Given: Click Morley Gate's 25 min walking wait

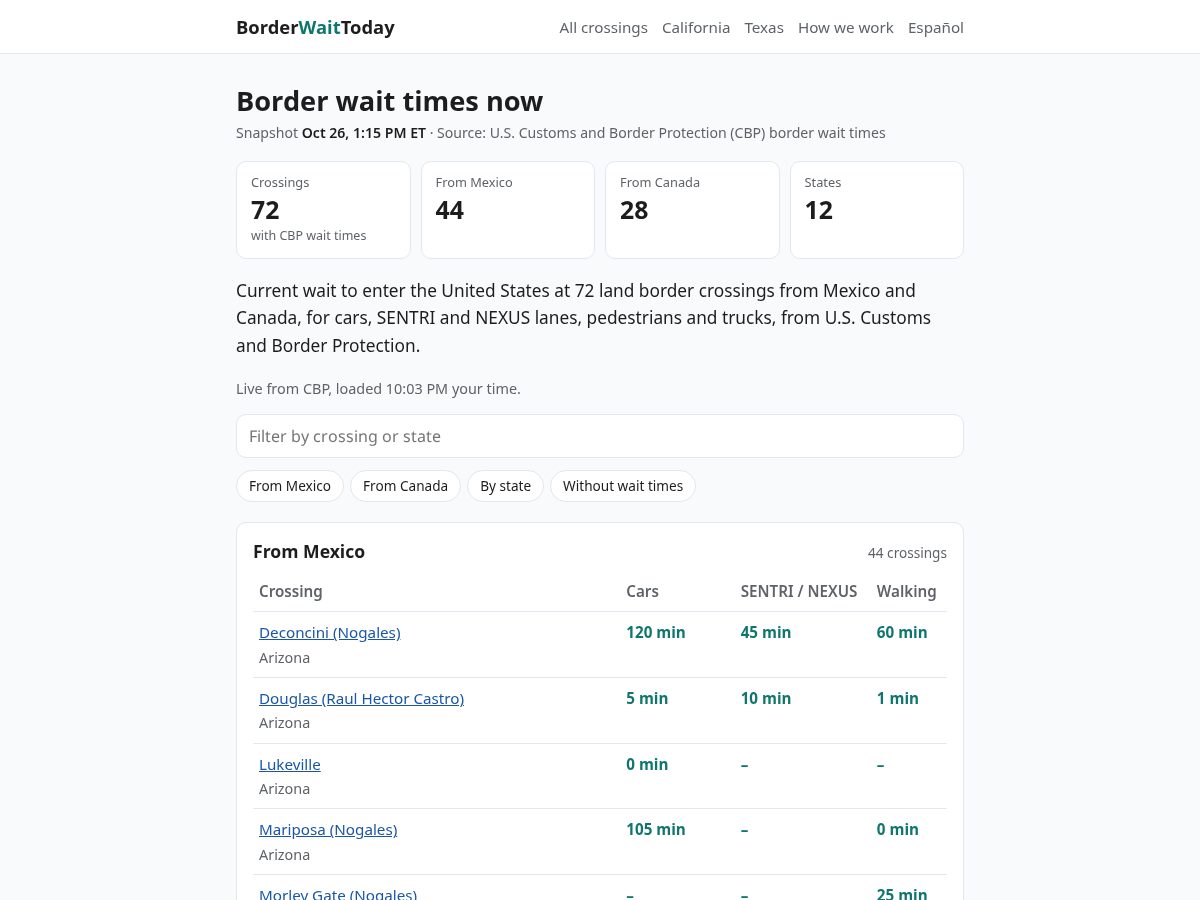Looking at the screenshot, I should tap(902, 894).
